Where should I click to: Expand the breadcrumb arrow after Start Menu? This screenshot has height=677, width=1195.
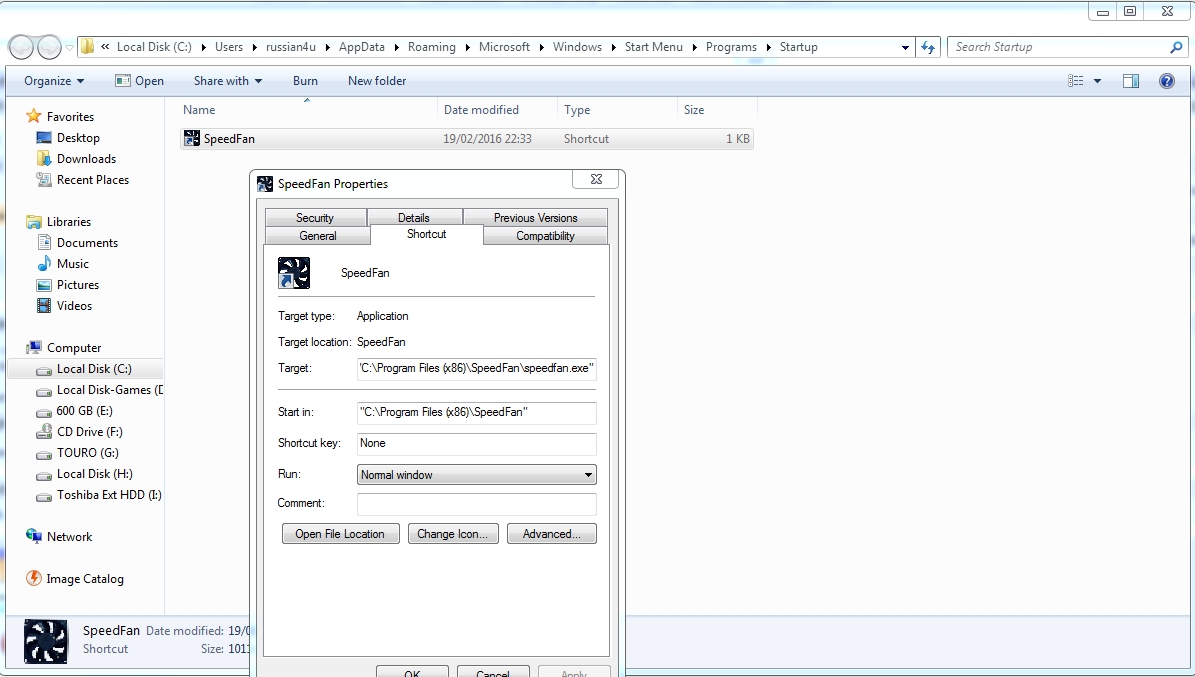click(x=694, y=47)
